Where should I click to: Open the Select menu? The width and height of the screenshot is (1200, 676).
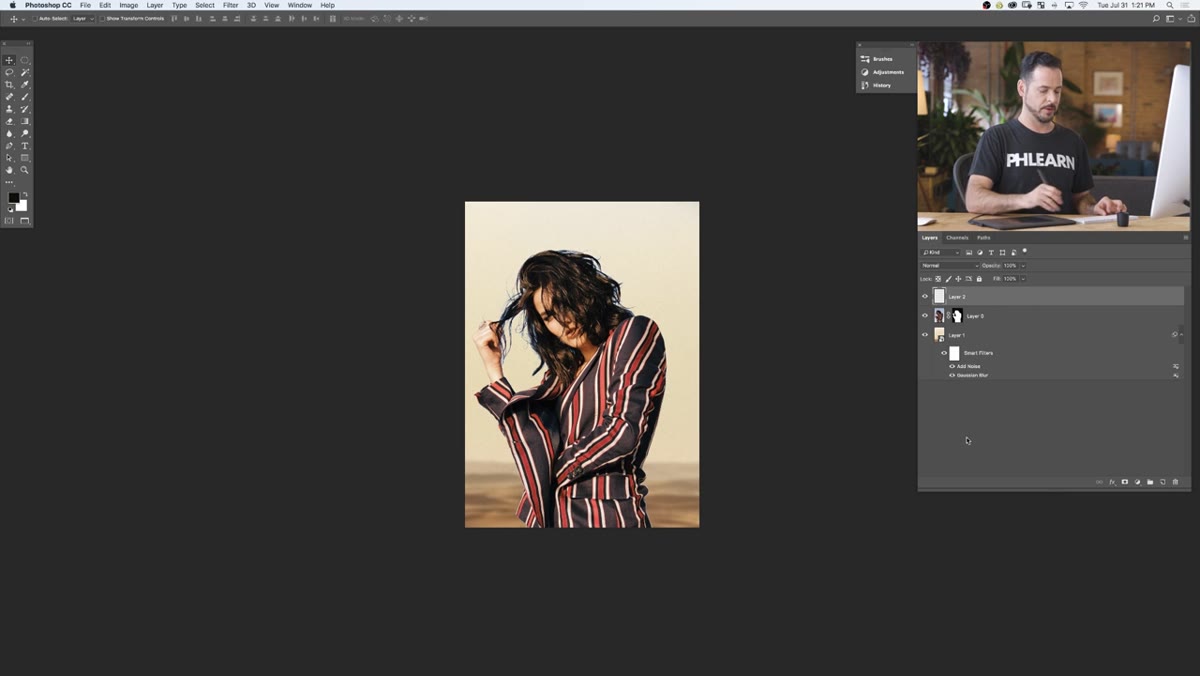(x=205, y=5)
